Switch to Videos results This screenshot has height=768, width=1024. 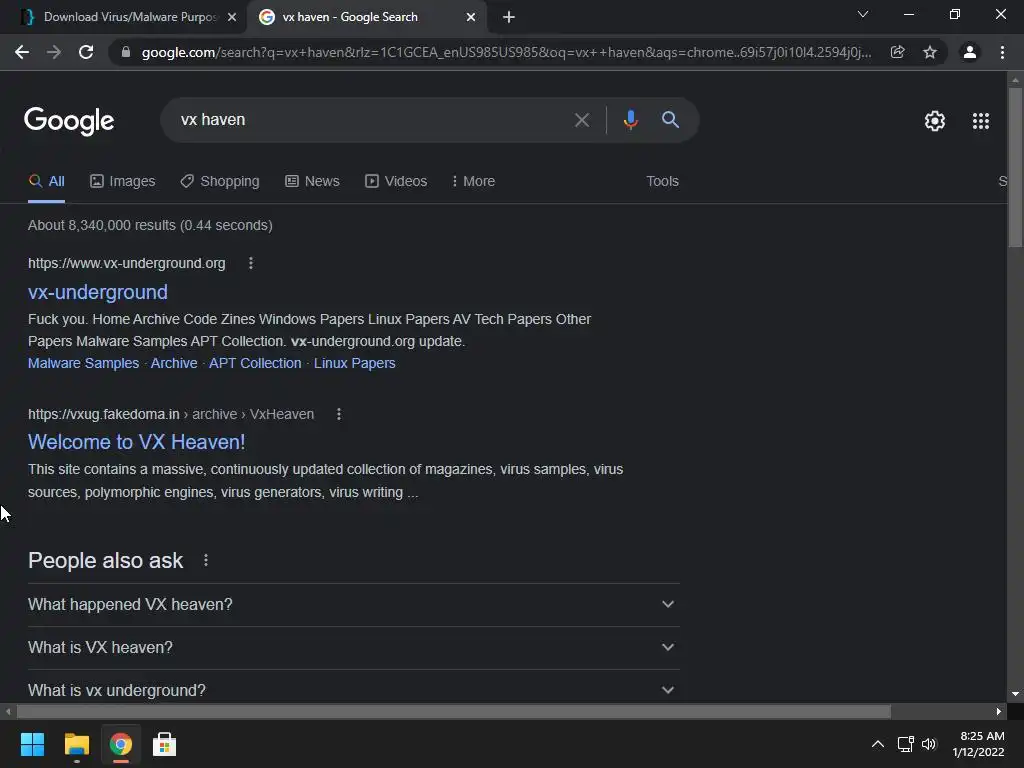tap(396, 182)
